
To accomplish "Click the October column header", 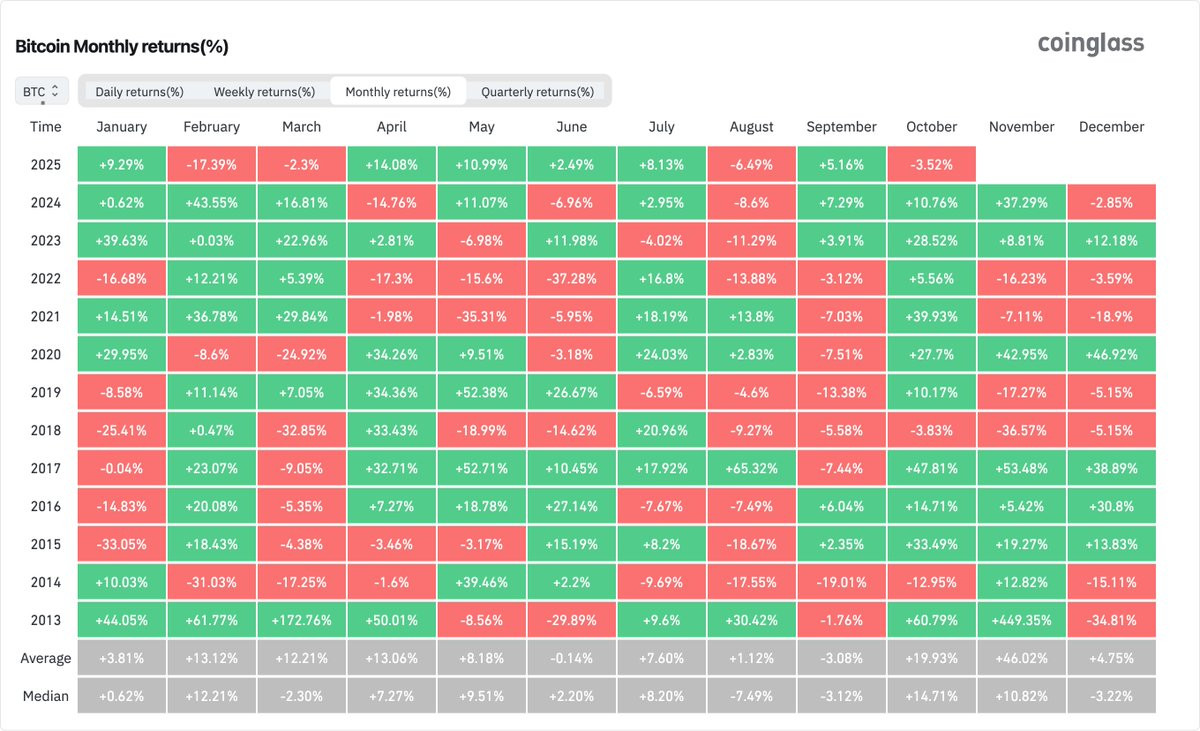I will (931, 127).
